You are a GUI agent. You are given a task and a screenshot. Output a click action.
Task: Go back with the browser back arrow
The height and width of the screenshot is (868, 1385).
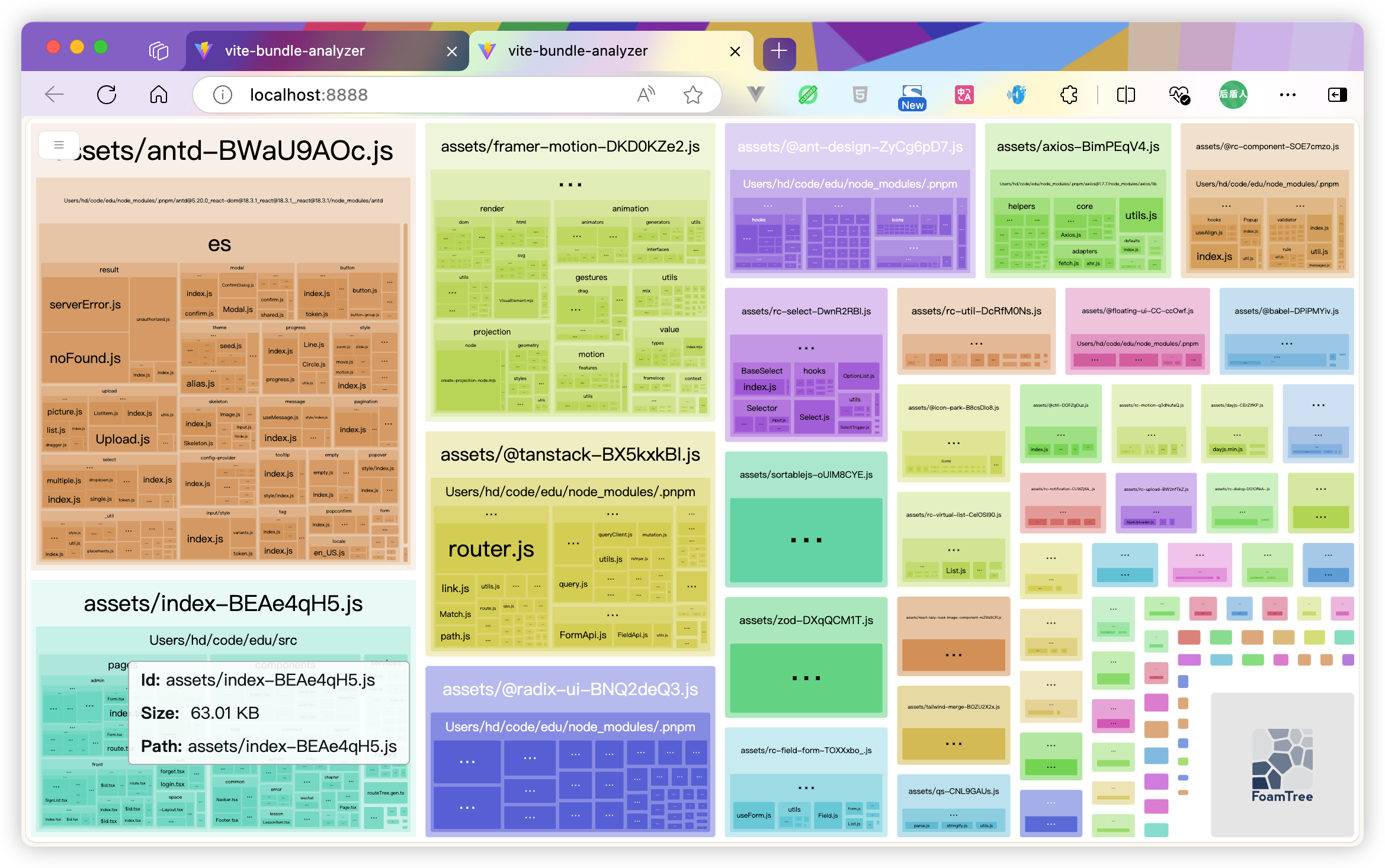tap(54, 95)
